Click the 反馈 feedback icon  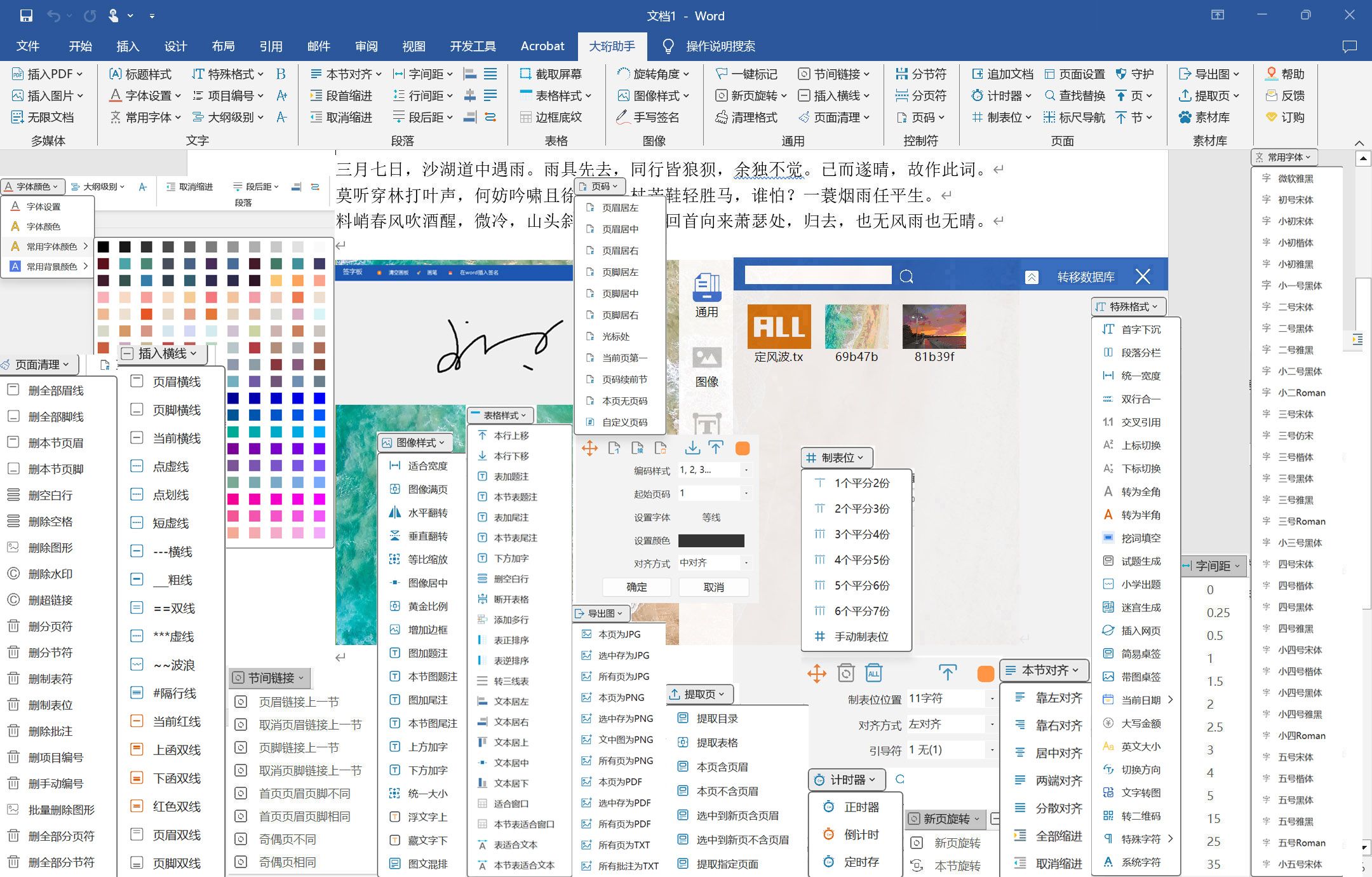pyautogui.click(x=1284, y=95)
